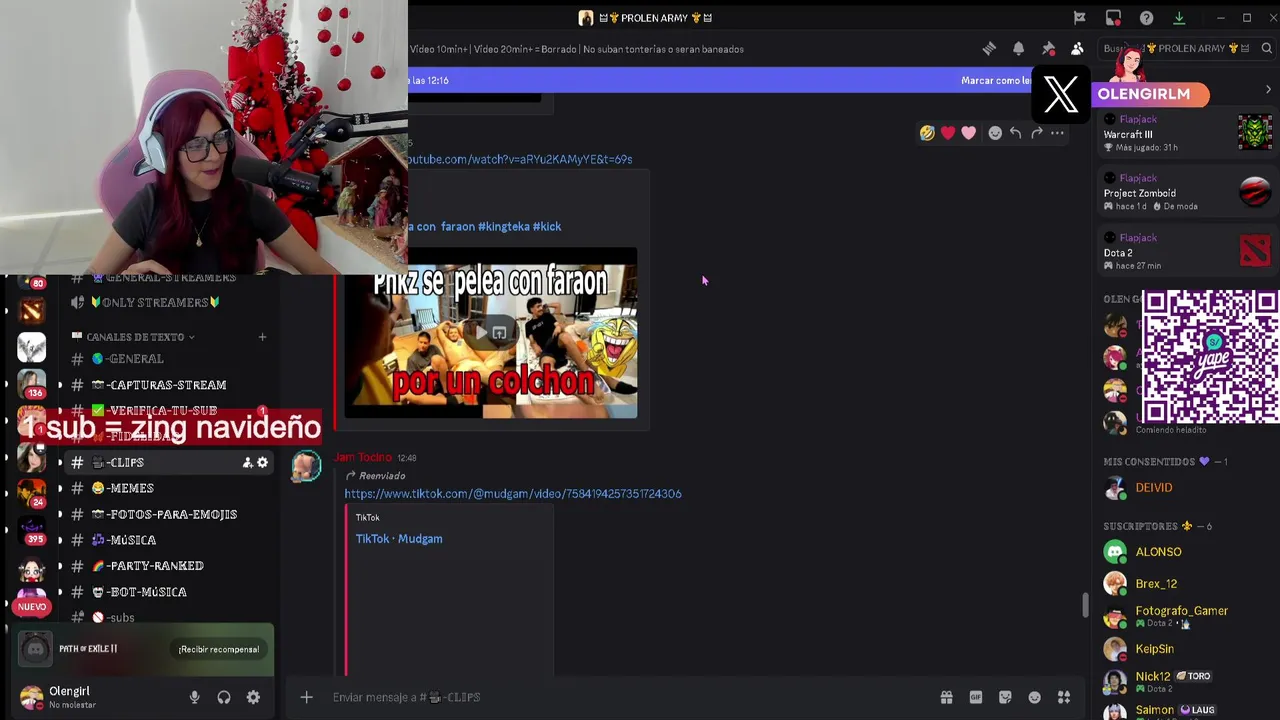Open the sticker picker
The image size is (1280, 720).
[1005, 697]
